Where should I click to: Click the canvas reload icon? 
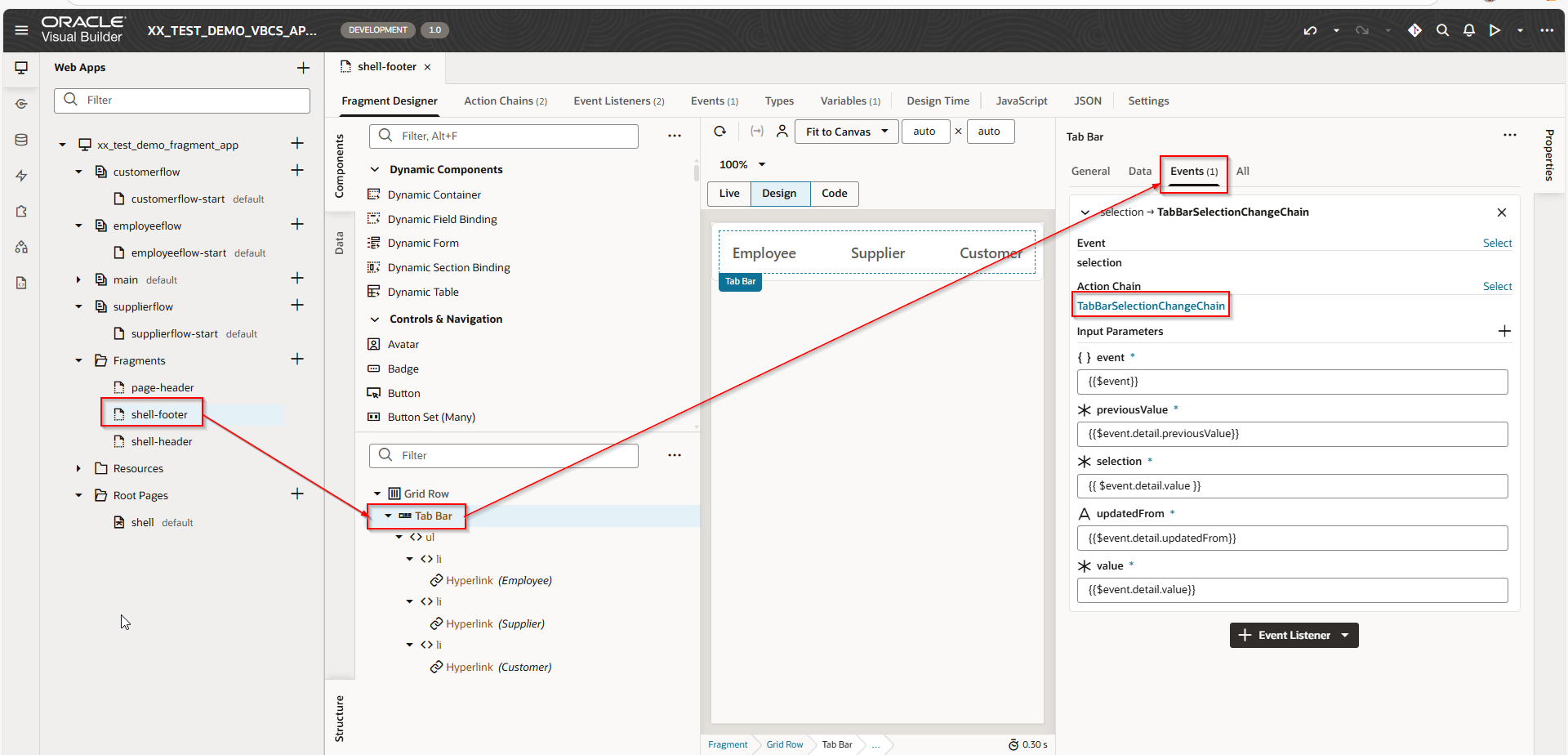[x=719, y=132]
